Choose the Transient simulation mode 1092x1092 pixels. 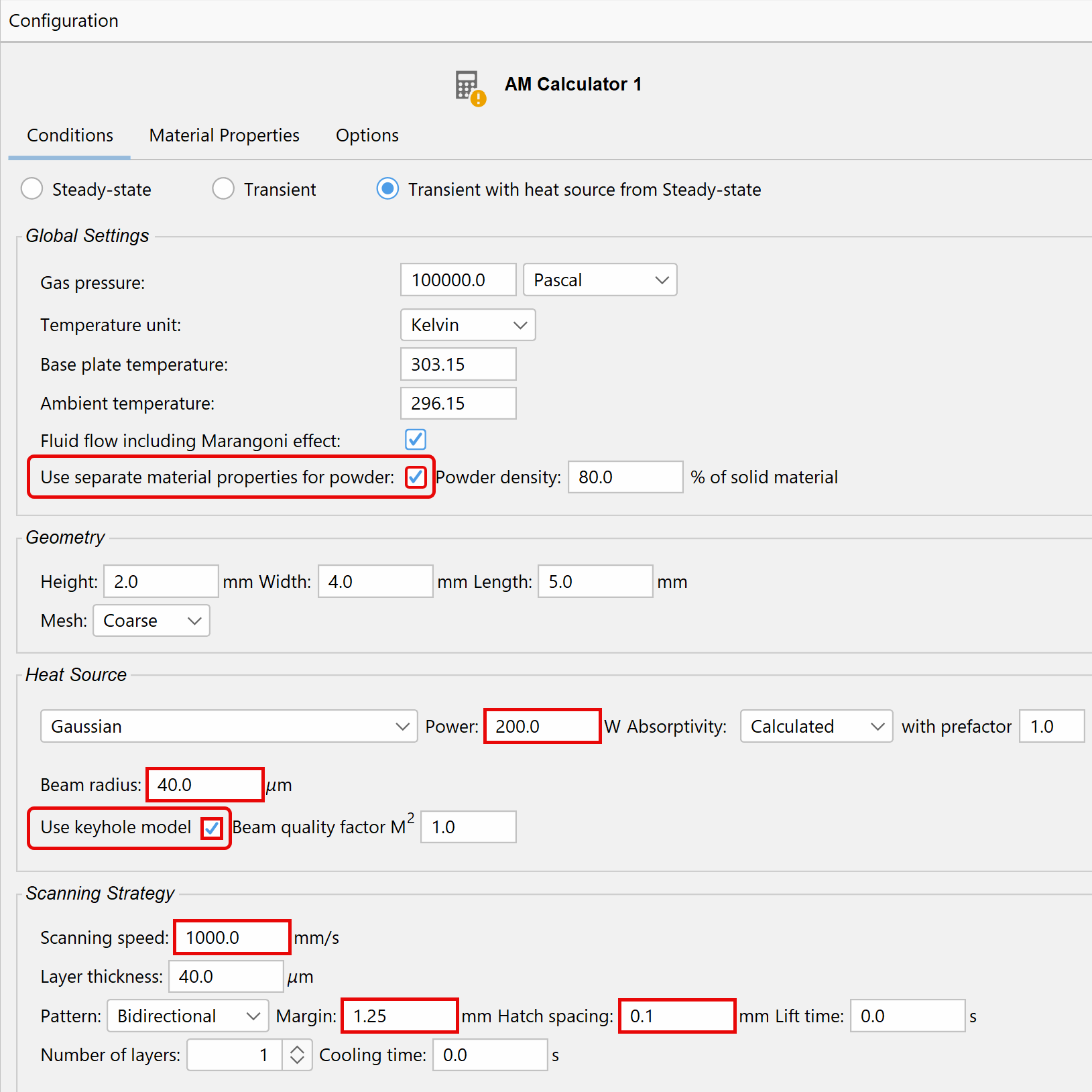coord(223,189)
